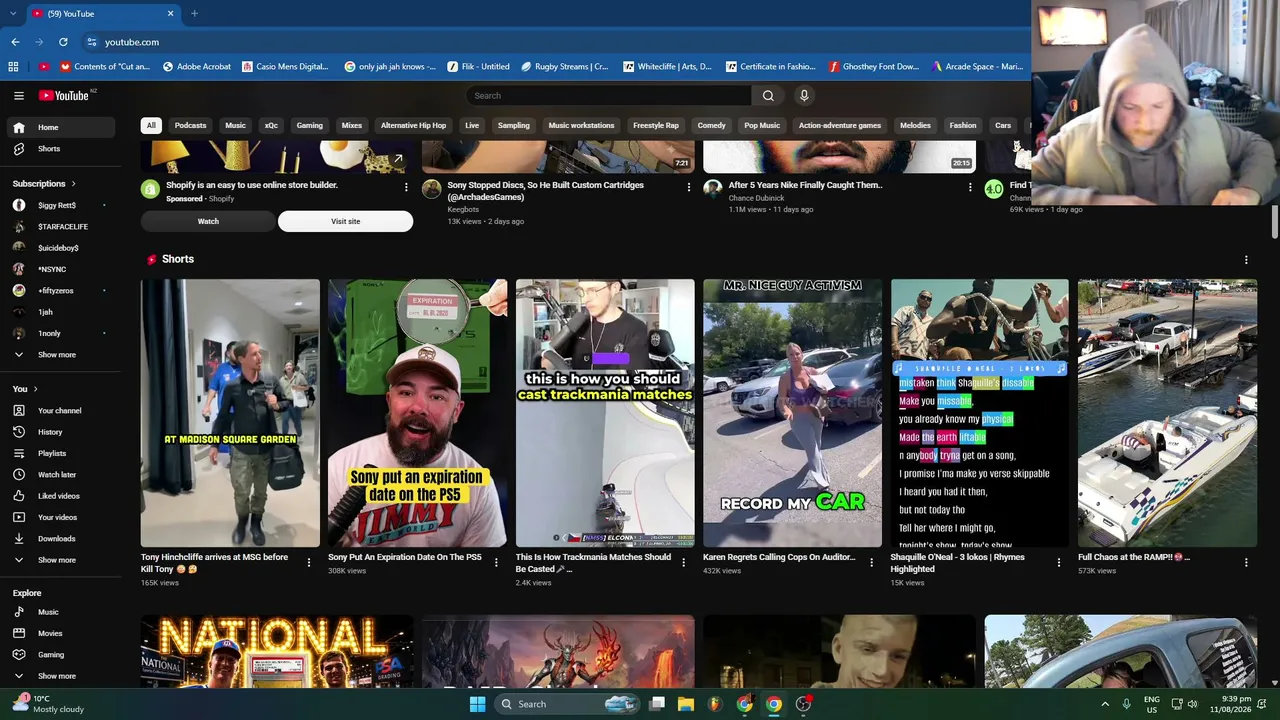Image resolution: width=1280 pixels, height=720 pixels.
Task: Open Music under the Explore section
Action: (x=61, y=612)
